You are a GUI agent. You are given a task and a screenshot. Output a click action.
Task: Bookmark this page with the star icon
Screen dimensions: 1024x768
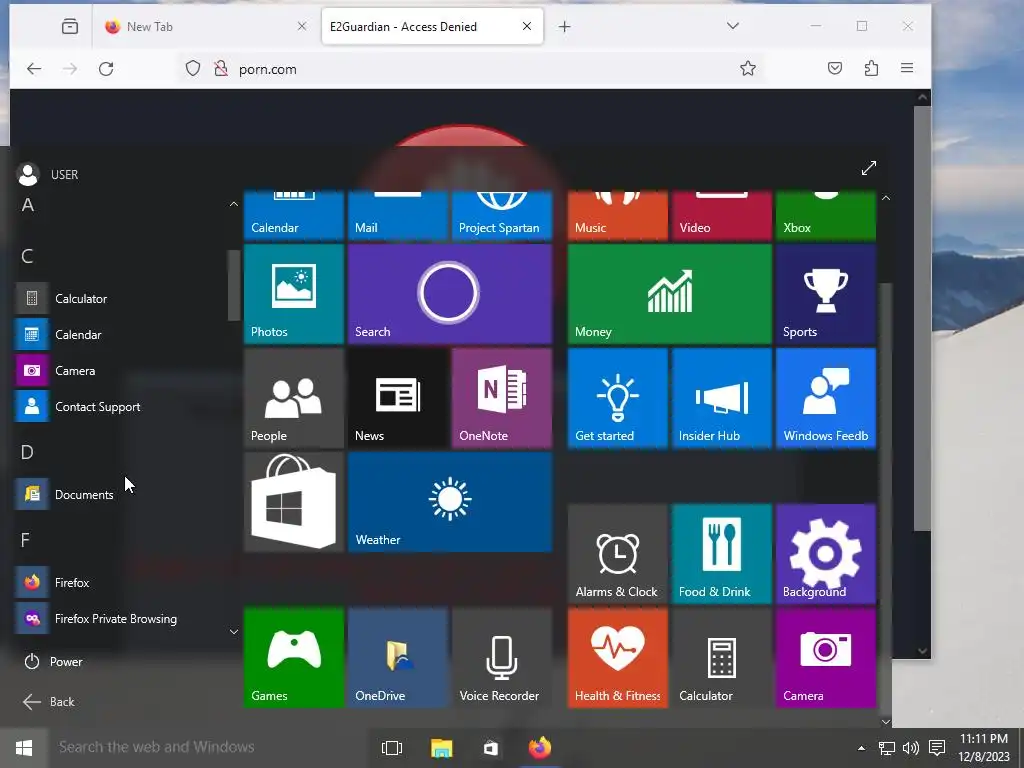(748, 69)
